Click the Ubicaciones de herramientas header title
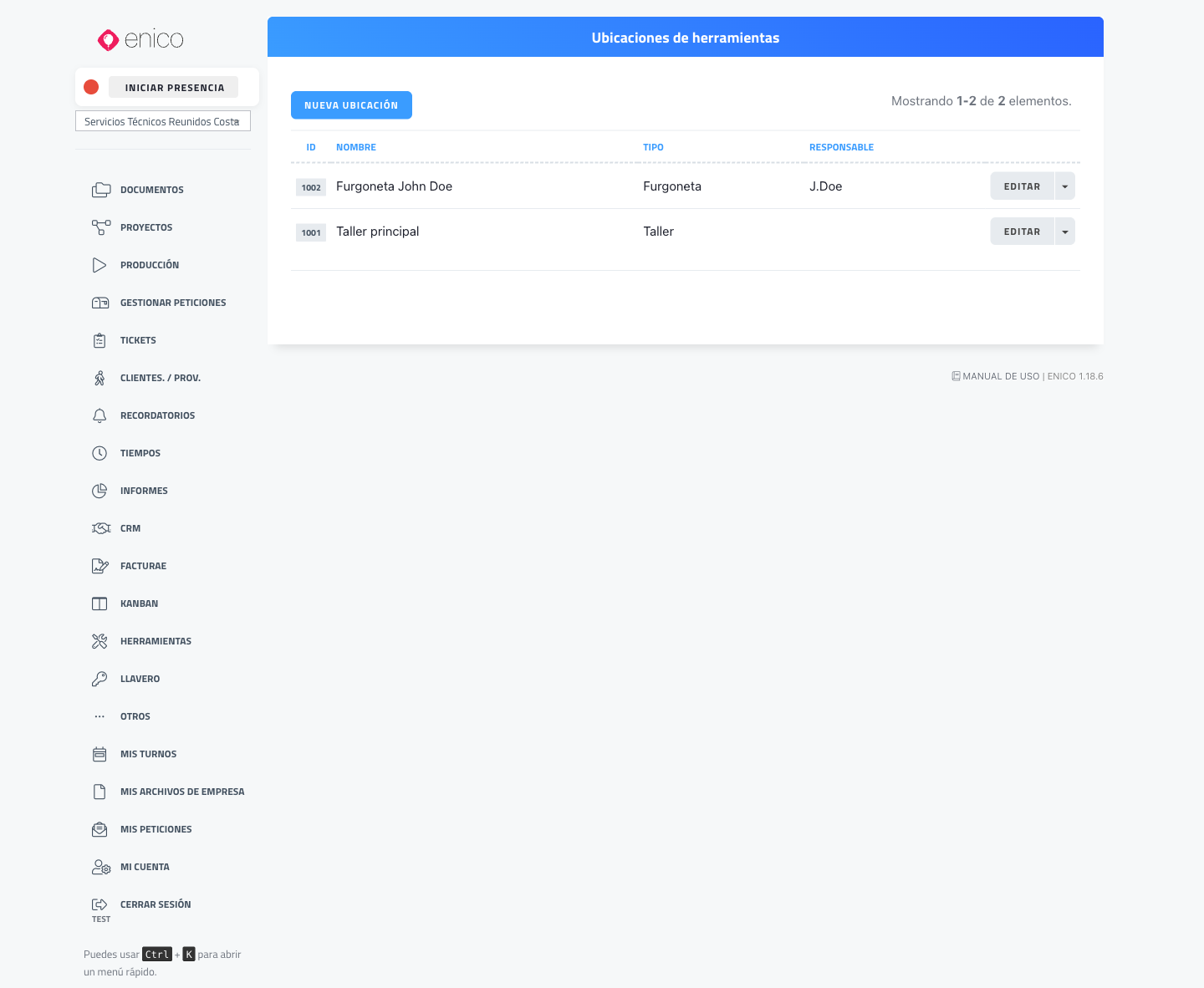Viewport: 1204px width, 988px height. click(686, 38)
